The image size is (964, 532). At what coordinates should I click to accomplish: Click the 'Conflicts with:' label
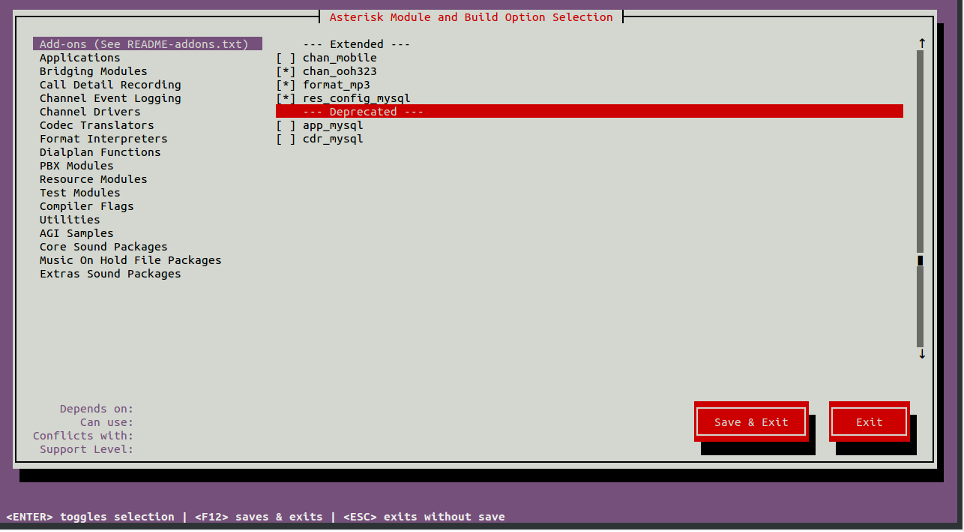[83, 435]
